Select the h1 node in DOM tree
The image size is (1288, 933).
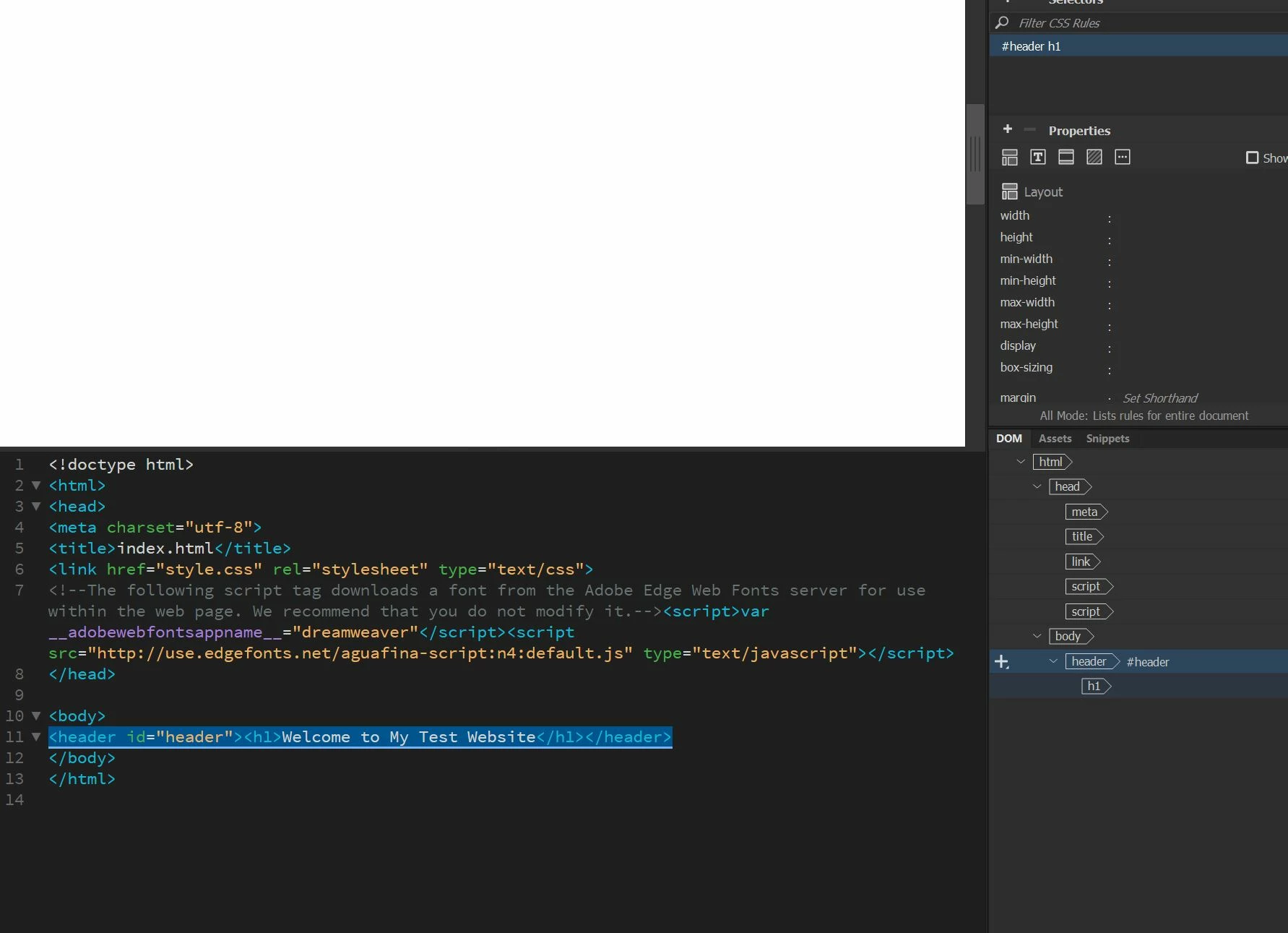[x=1095, y=686]
